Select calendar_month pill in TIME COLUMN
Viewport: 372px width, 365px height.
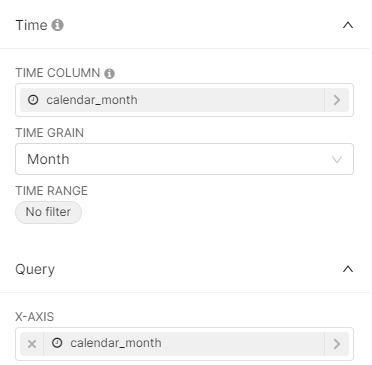click(172, 100)
